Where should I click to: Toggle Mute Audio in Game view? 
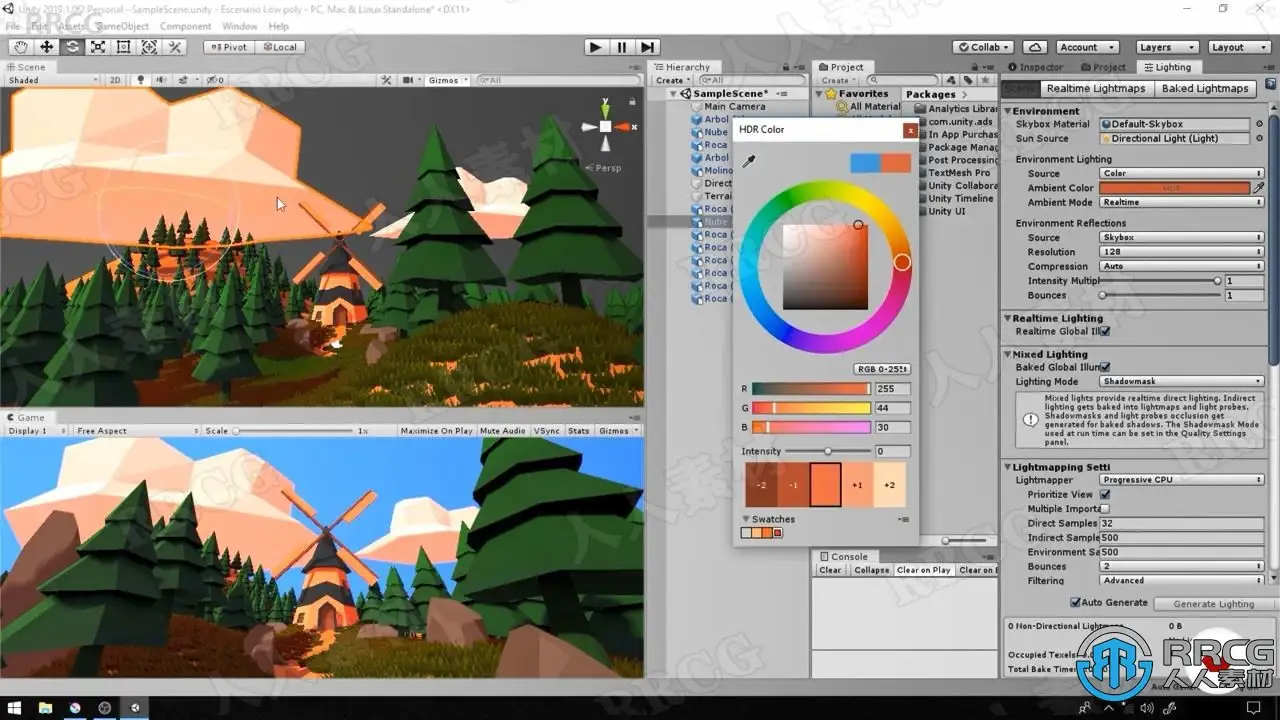[502, 431]
